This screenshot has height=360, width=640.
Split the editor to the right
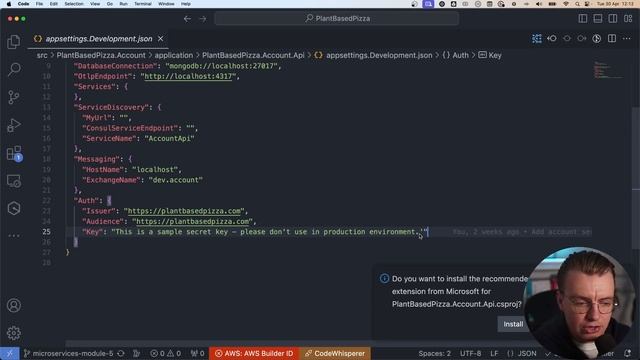pyautogui.click(x=612, y=39)
